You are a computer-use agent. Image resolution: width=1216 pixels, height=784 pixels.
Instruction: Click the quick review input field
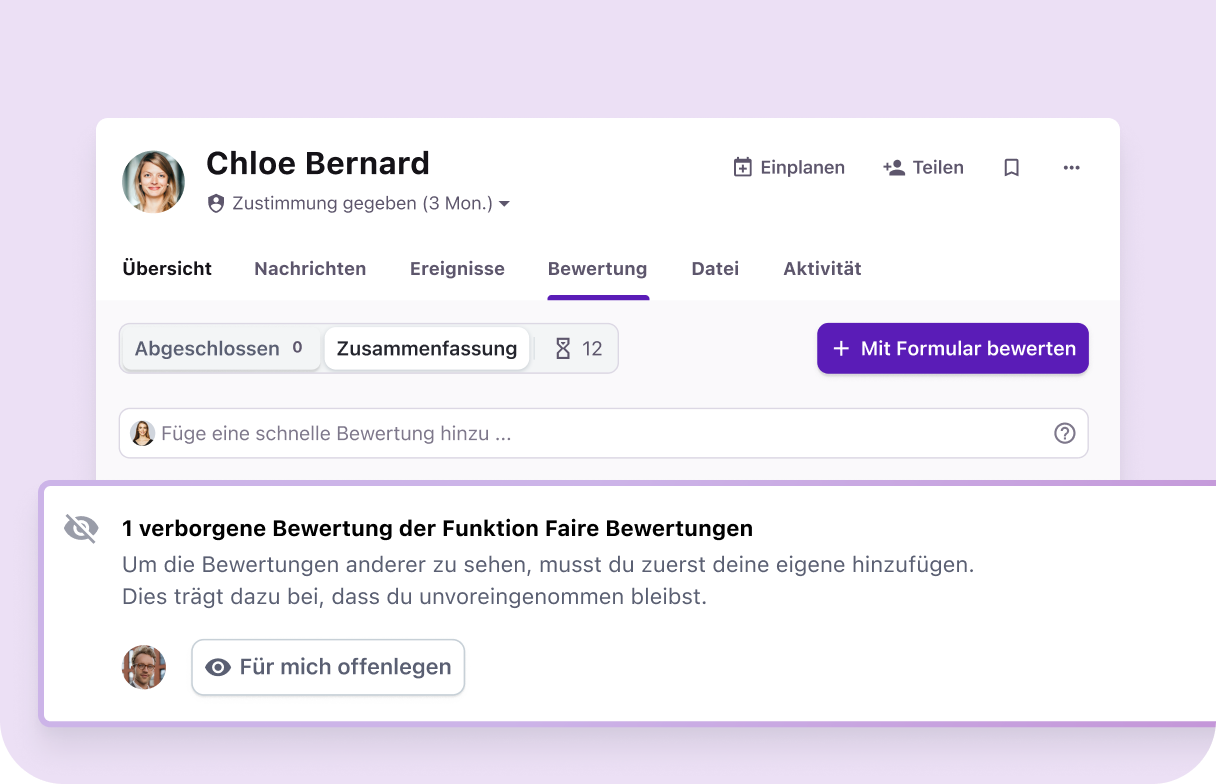coord(600,433)
